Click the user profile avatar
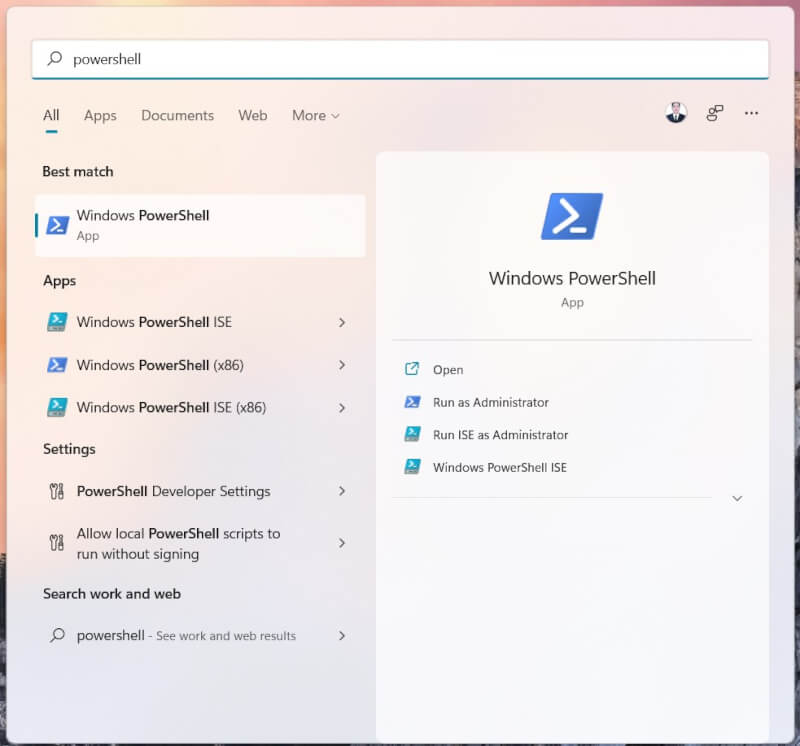The width and height of the screenshot is (800, 746). coord(676,113)
